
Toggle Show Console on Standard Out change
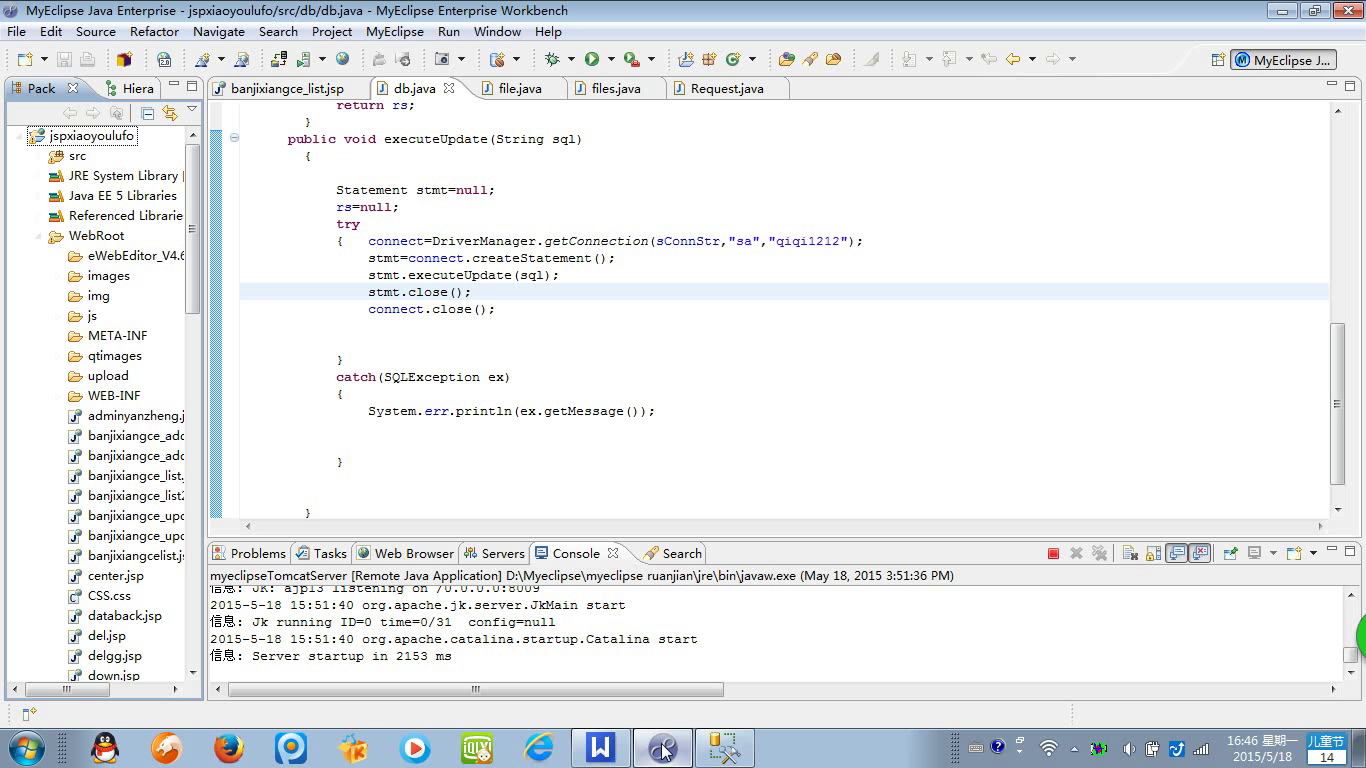click(1176, 553)
